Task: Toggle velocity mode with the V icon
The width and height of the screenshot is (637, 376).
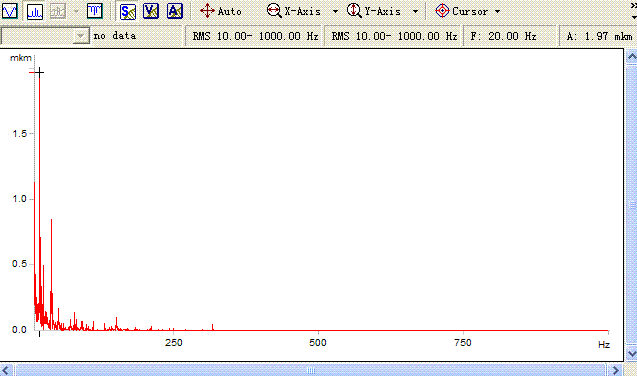Action: click(x=151, y=11)
